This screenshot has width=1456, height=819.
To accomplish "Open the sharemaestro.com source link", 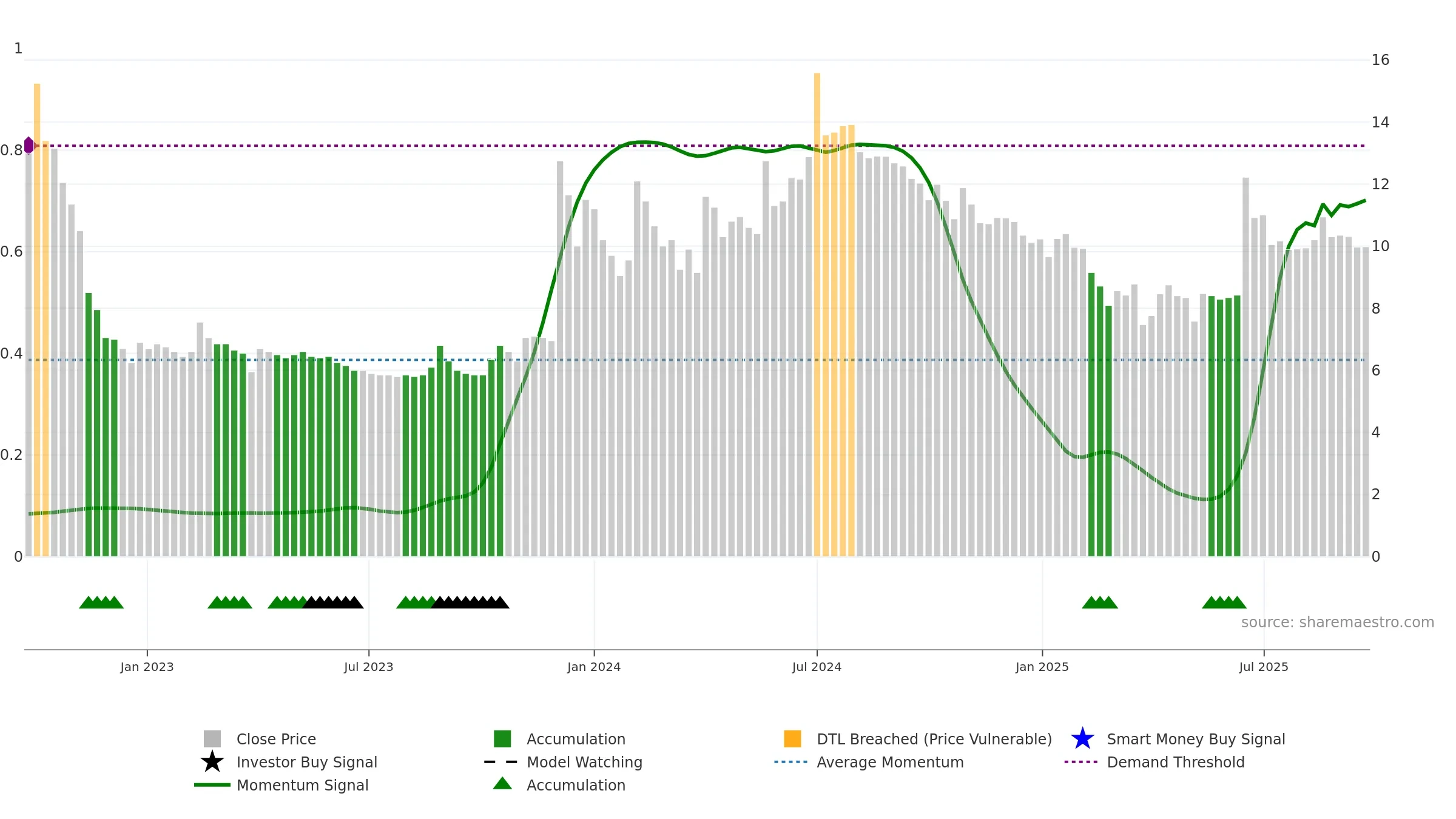I will (x=1338, y=622).
